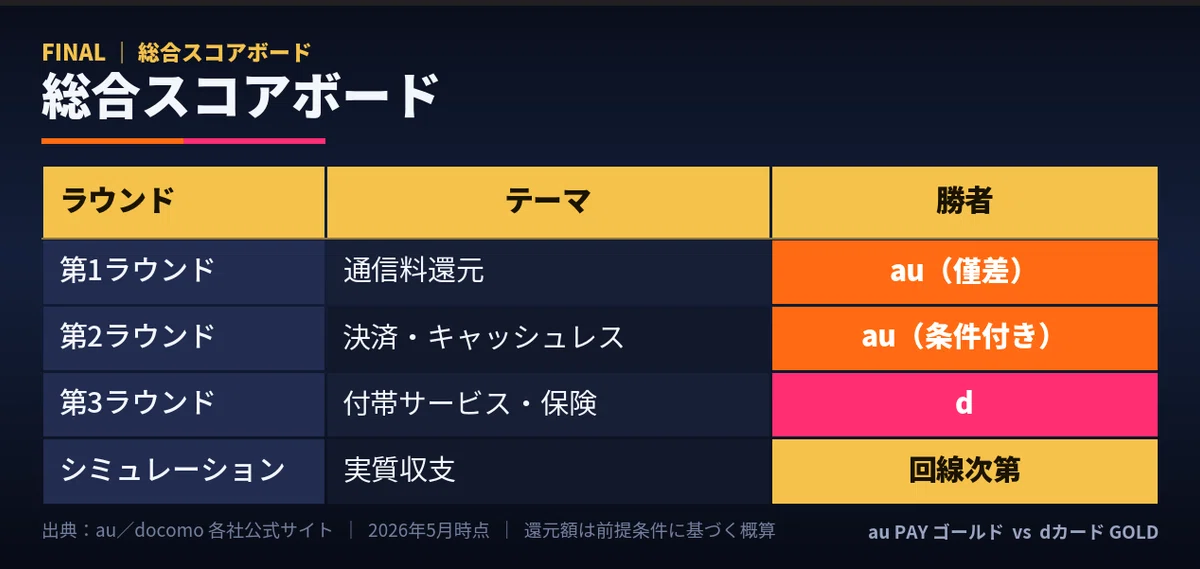1200x569 pixels.
Task: Click the ラウンド column header
Action: [x=184, y=202]
